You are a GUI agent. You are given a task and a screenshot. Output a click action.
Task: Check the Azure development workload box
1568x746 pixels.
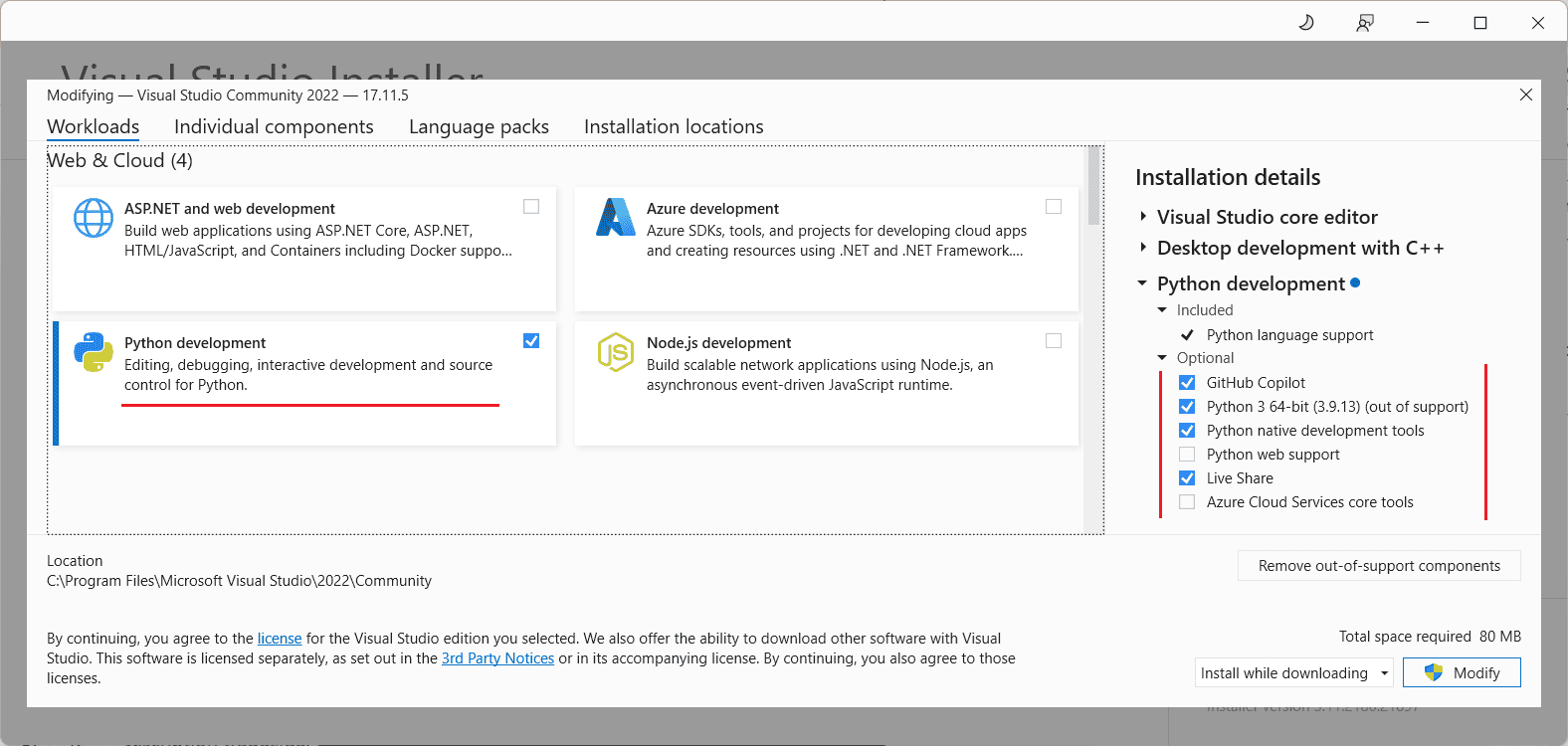click(x=1054, y=207)
